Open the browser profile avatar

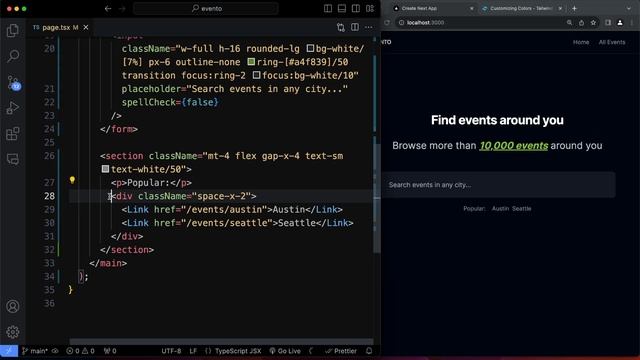coord(620,23)
